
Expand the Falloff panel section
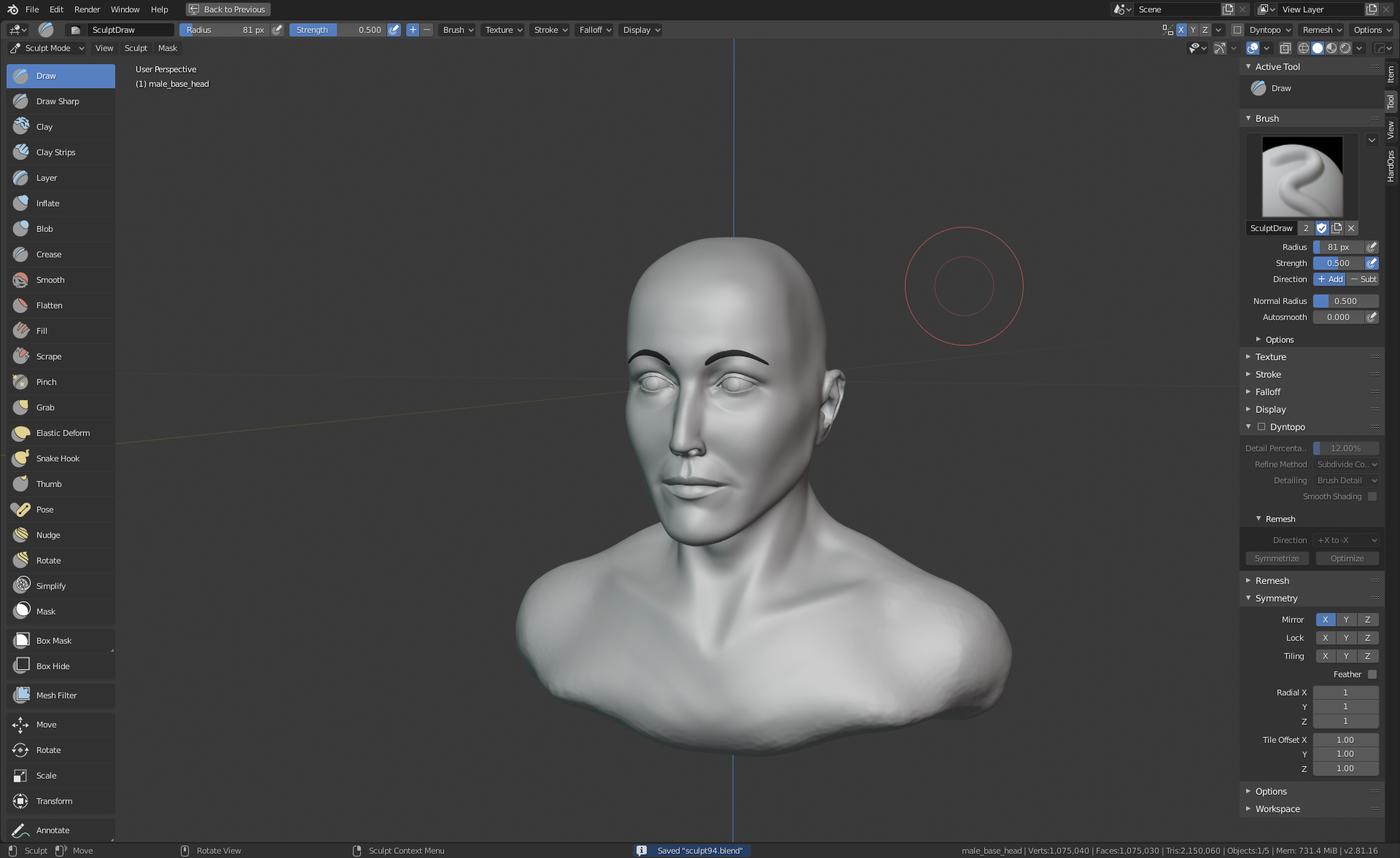pyautogui.click(x=1267, y=392)
